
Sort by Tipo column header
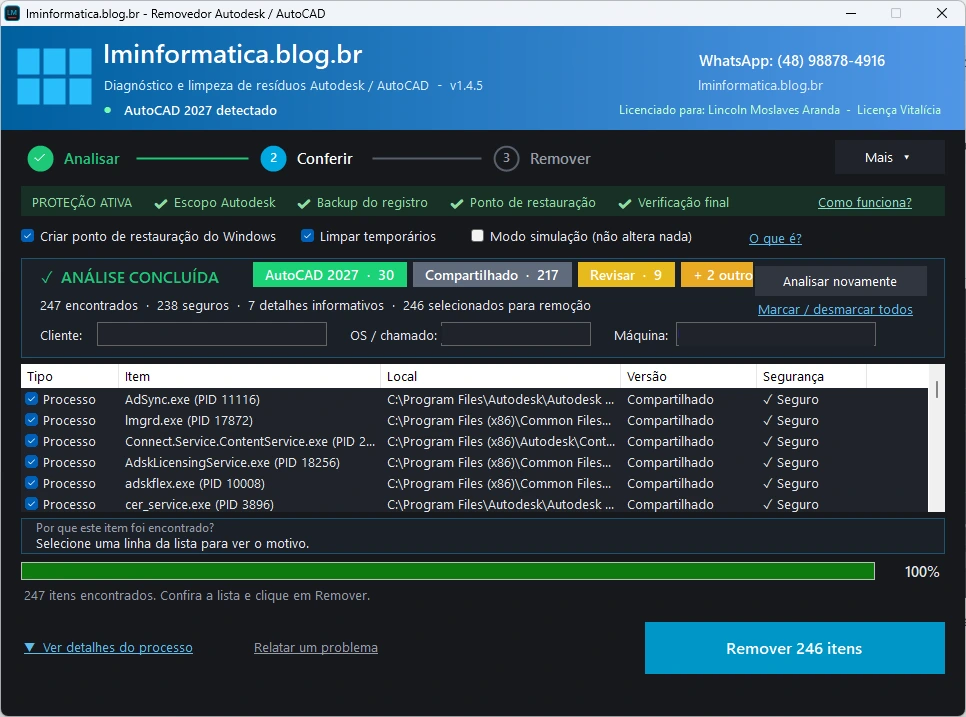70,376
